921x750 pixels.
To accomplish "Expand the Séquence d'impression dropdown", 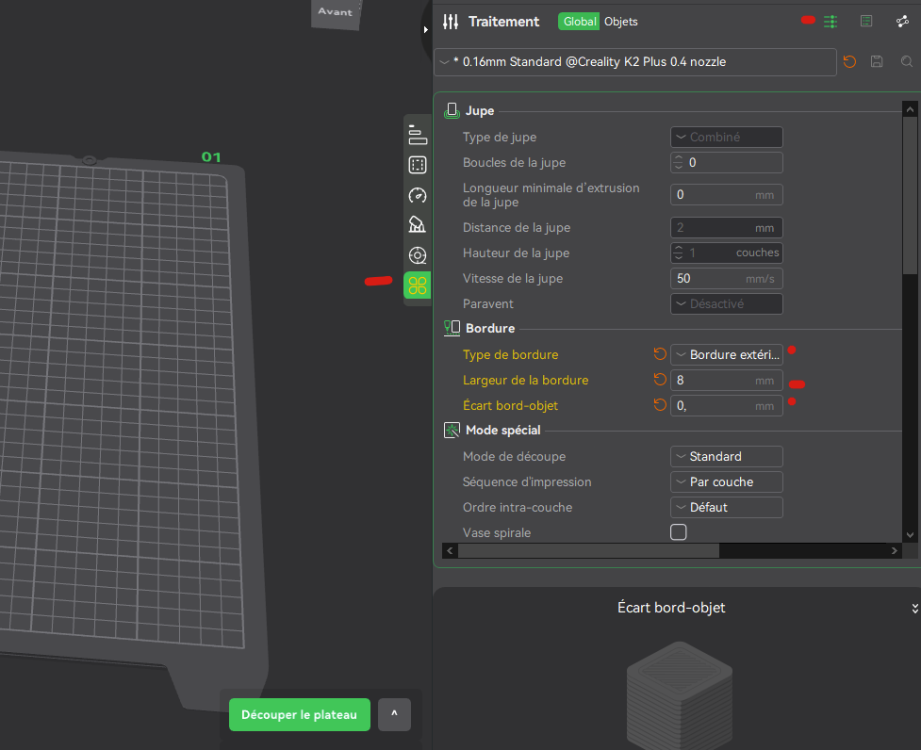I will 726,482.
